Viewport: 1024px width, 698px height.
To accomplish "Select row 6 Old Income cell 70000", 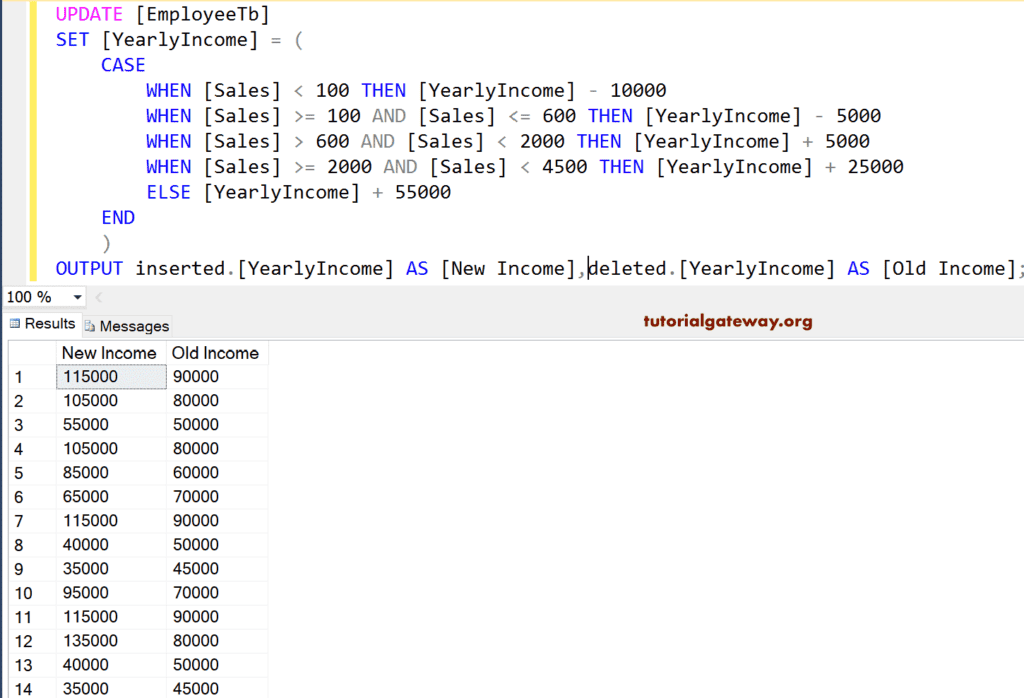I will tap(217, 497).
